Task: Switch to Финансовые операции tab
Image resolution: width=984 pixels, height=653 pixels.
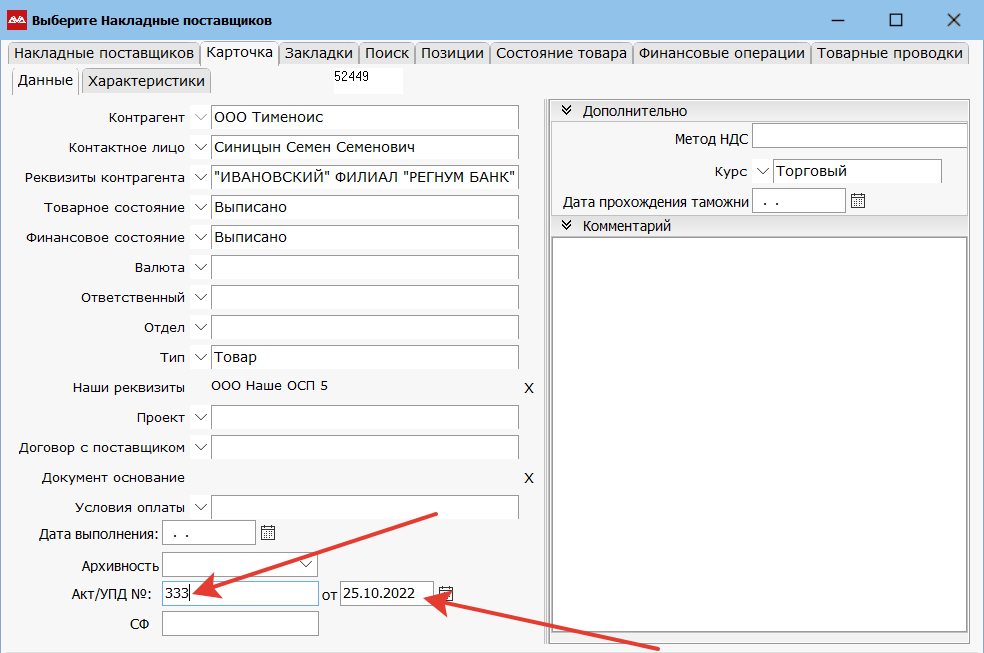Action: [722, 53]
